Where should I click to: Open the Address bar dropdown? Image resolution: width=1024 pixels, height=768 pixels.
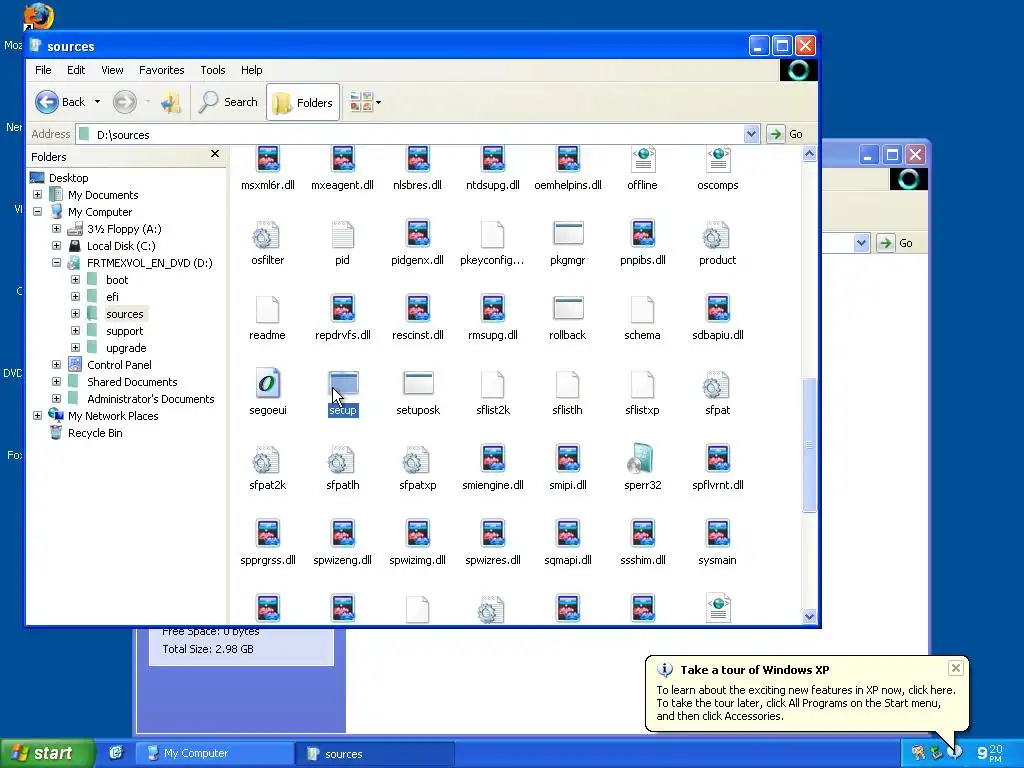click(x=751, y=134)
